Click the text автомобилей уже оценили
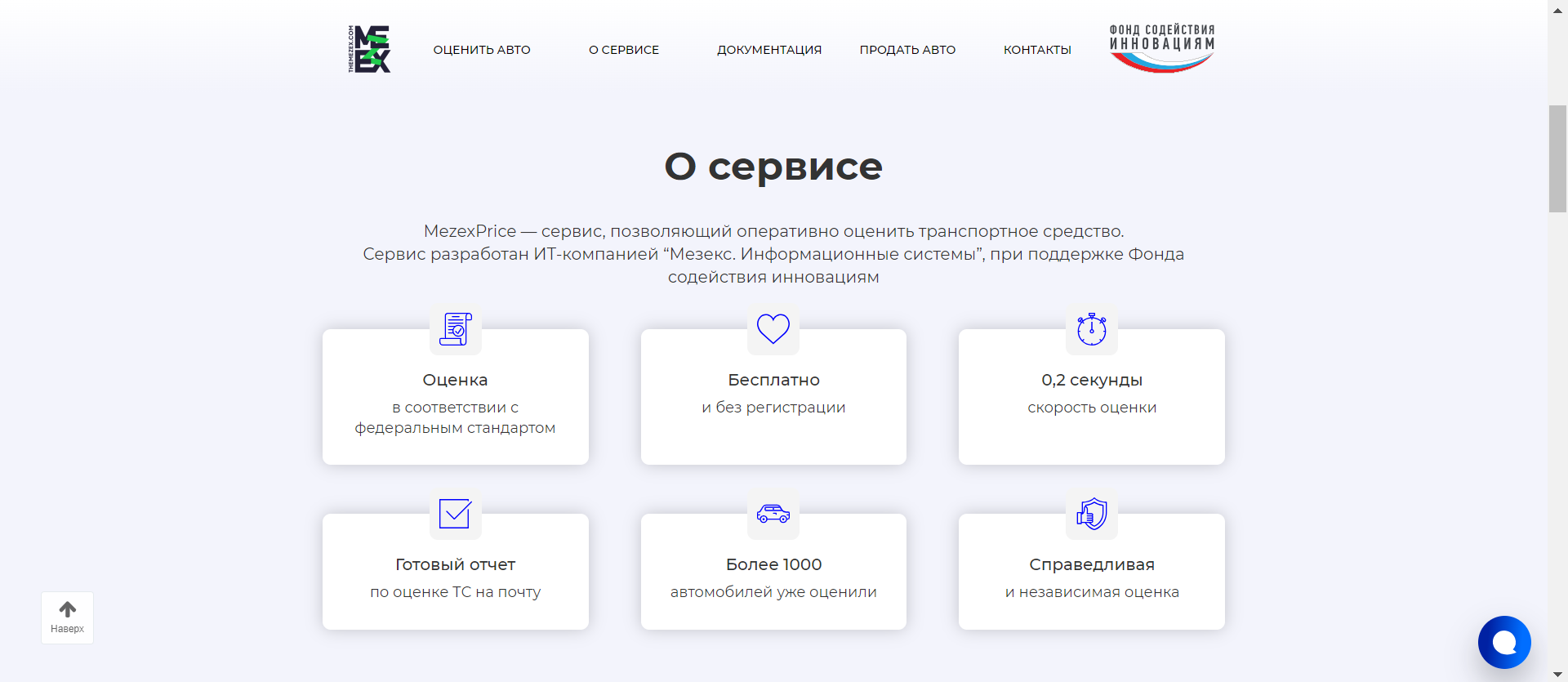This screenshot has width=1568, height=682. click(773, 592)
